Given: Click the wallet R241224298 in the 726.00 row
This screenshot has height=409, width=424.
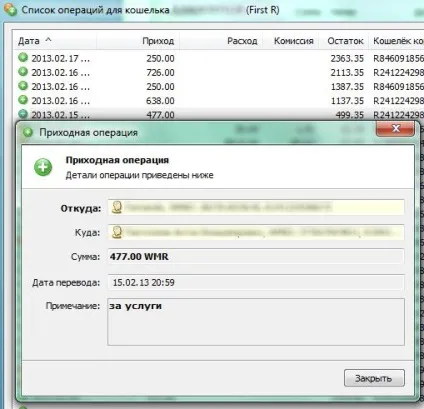Looking at the screenshot, I should [398, 72].
